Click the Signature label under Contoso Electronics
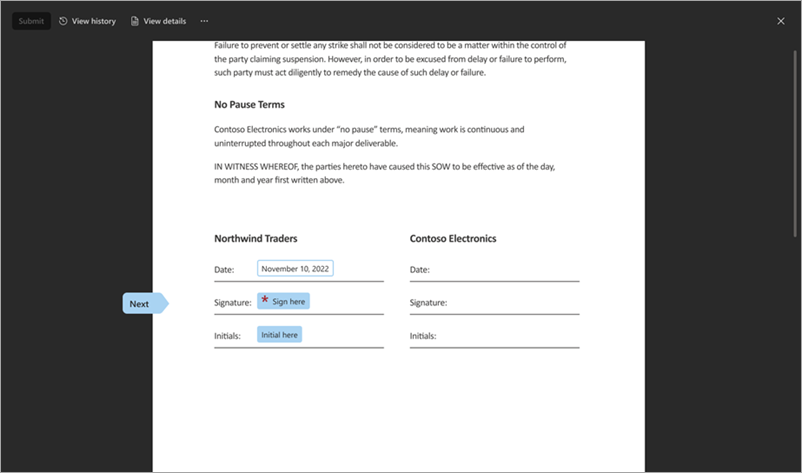The image size is (802, 473). point(428,302)
